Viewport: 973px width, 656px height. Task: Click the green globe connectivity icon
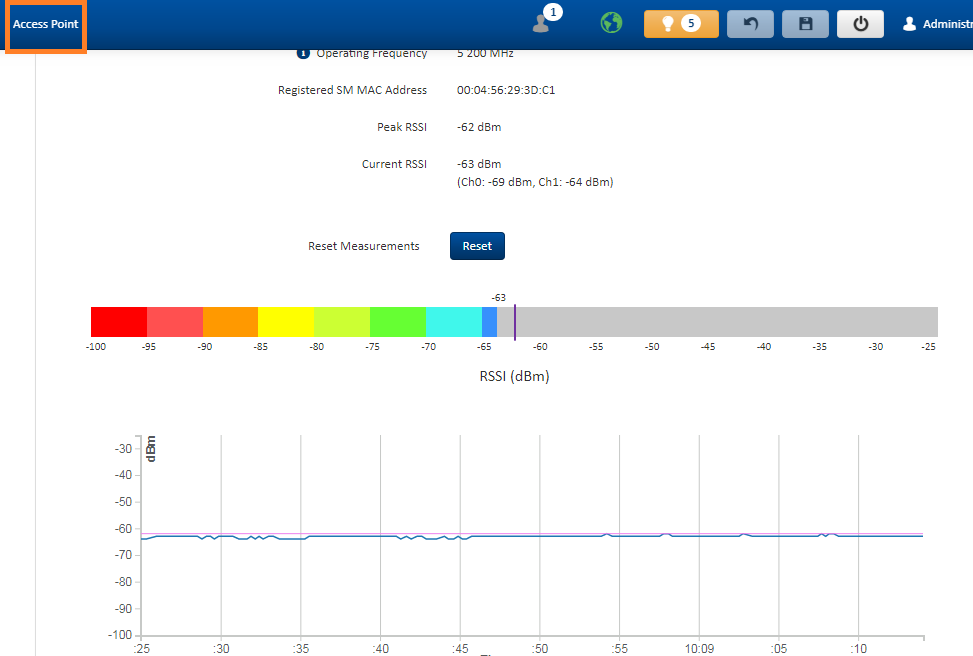[x=611, y=23]
